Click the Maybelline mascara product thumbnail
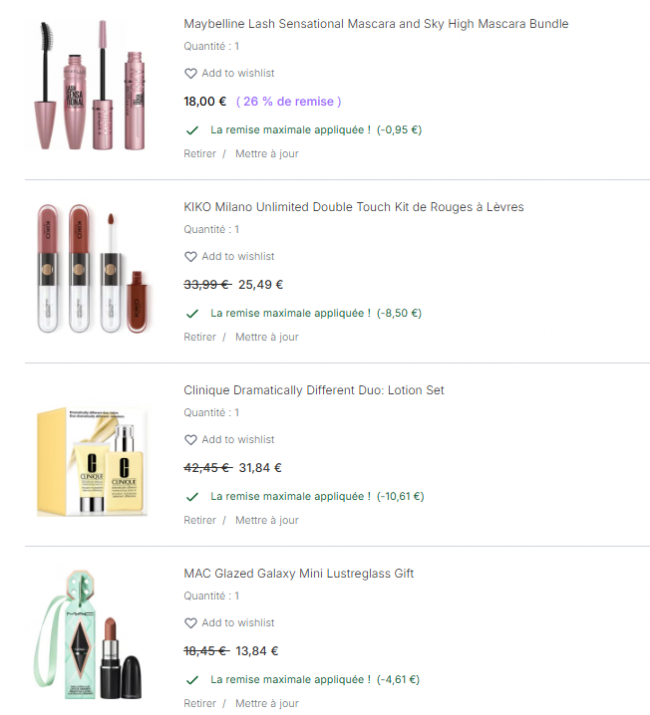This screenshot has height=715, width=650. 90,85
